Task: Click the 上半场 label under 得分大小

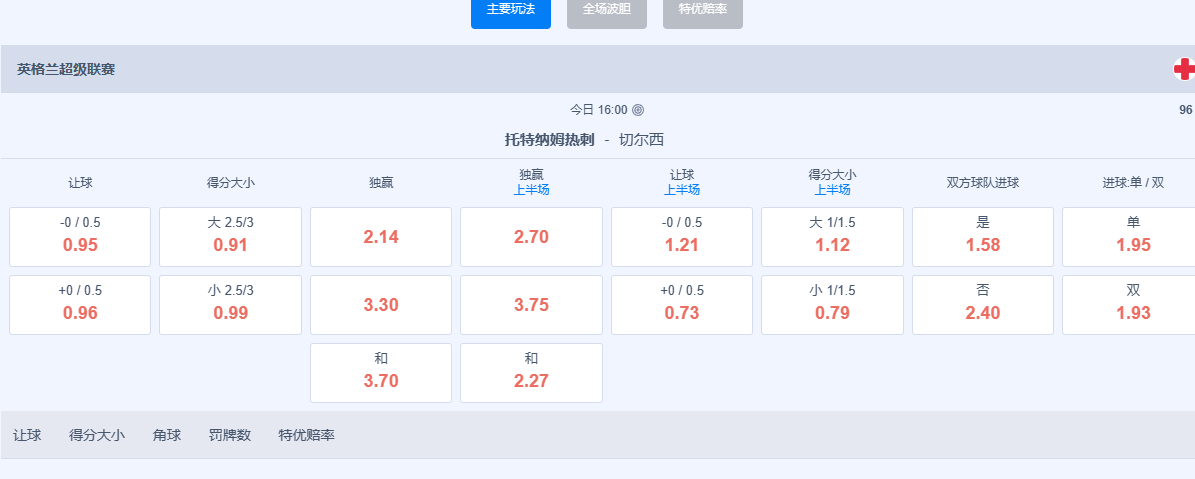Action: pyautogui.click(x=832, y=190)
